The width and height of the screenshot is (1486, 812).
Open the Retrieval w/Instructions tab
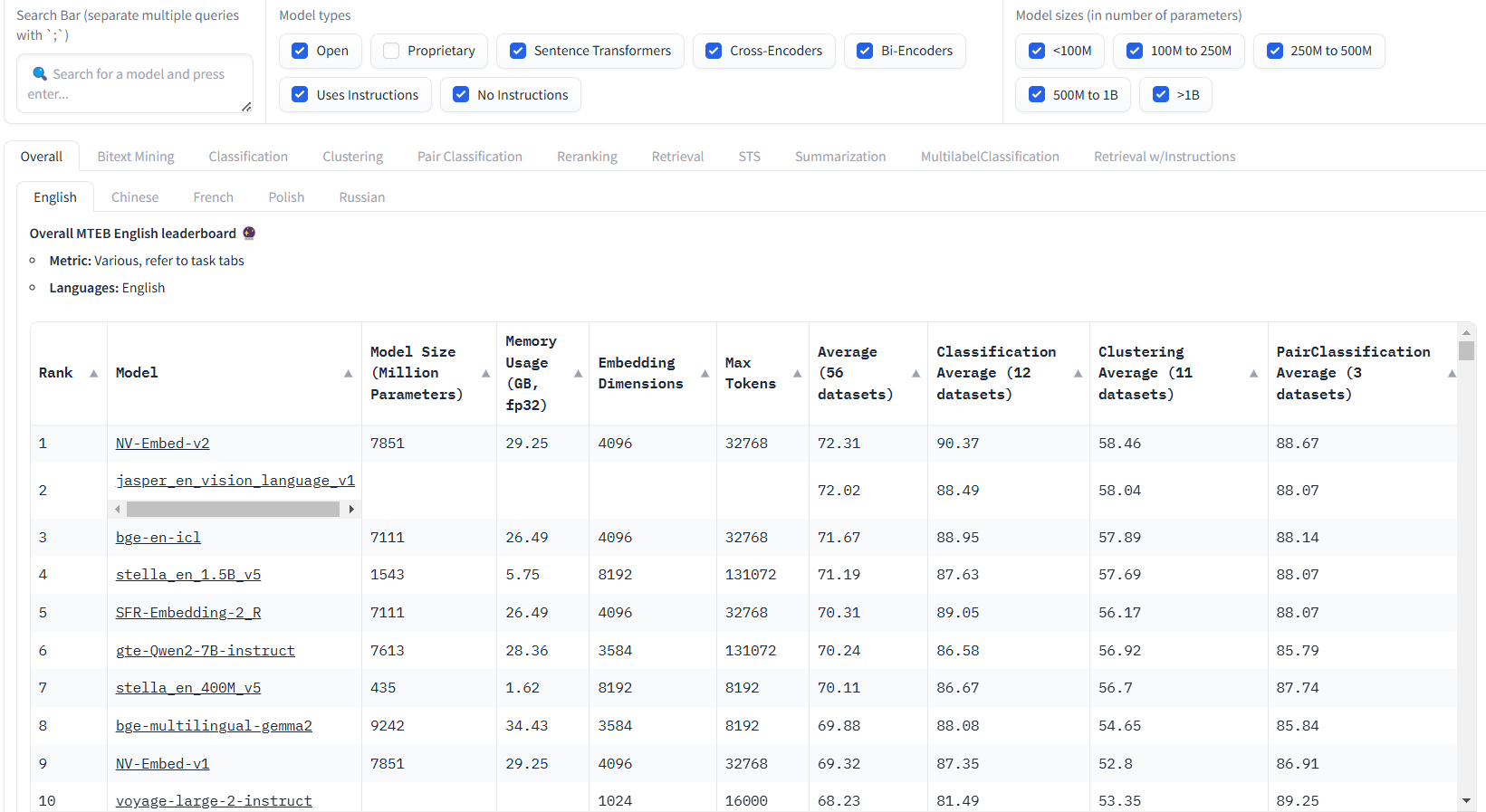1165,157
